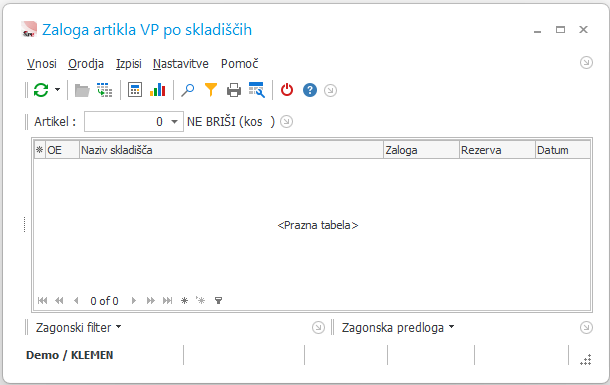Sort by Datum column header
Screen dimensions: 610x385
pyautogui.click(x=563, y=150)
